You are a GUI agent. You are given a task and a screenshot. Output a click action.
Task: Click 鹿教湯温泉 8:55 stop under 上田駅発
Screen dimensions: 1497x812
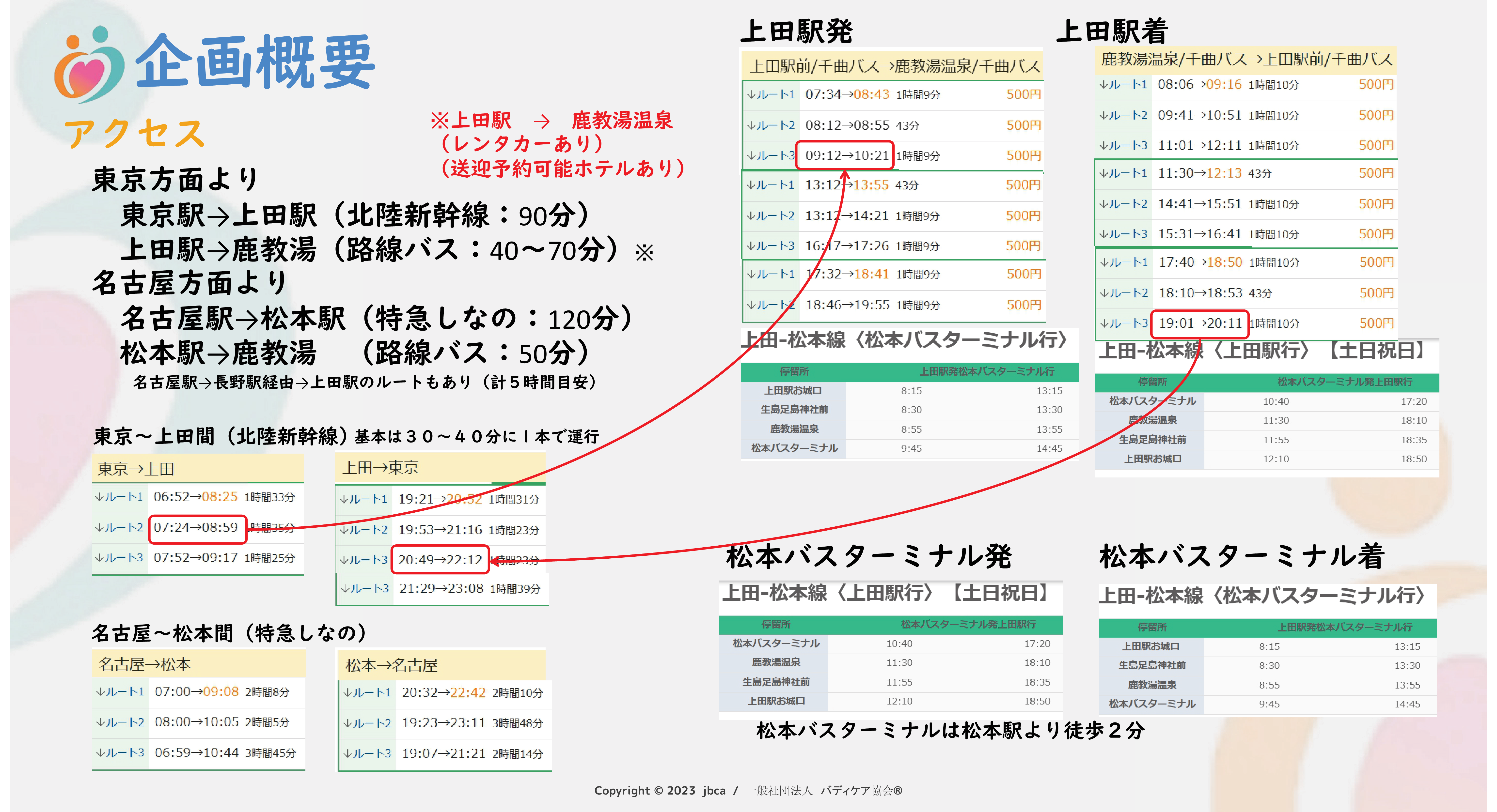pos(910,429)
